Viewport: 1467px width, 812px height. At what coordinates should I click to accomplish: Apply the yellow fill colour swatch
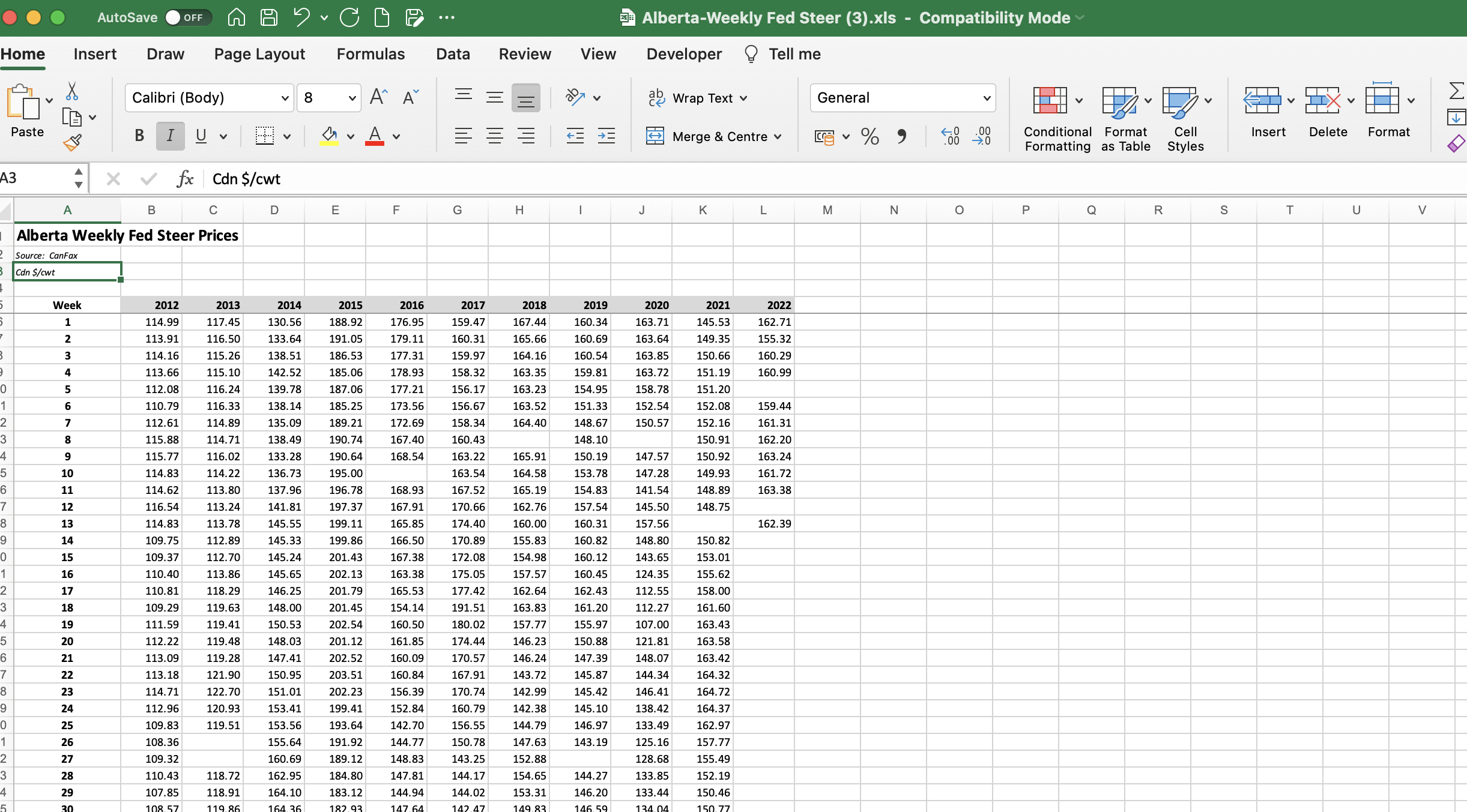328,136
